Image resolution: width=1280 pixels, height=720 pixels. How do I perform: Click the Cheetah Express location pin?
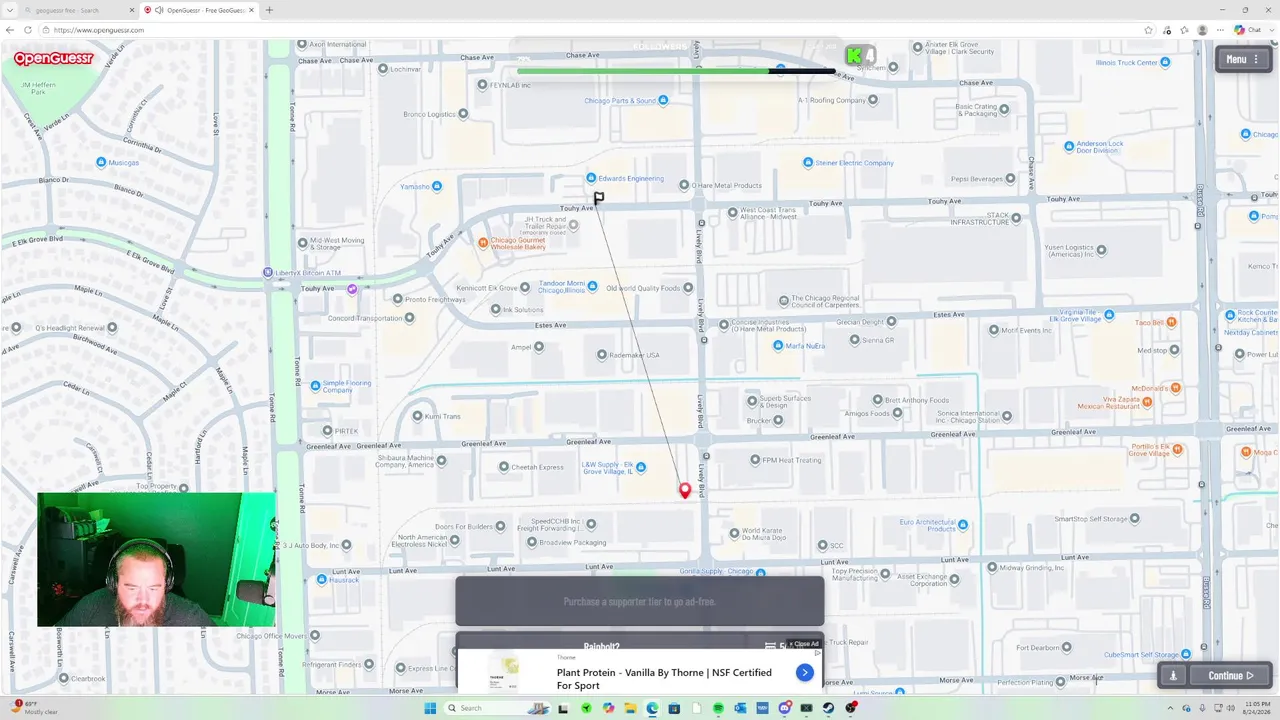(x=504, y=467)
